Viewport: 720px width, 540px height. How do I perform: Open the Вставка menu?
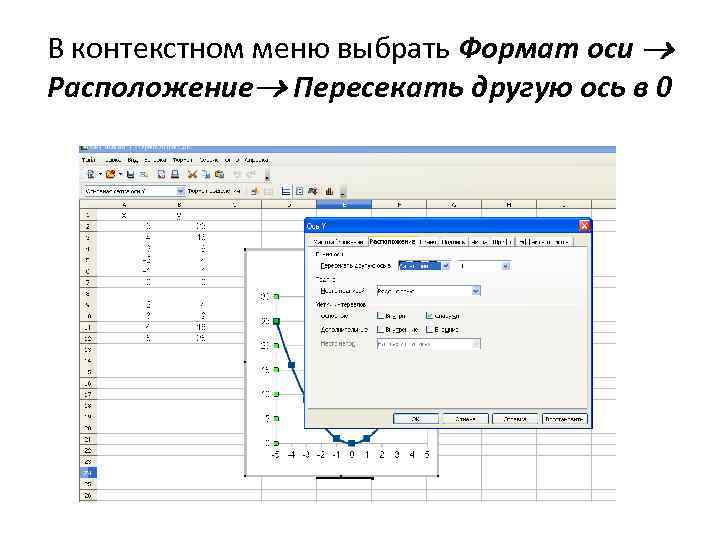pyautogui.click(x=155, y=160)
